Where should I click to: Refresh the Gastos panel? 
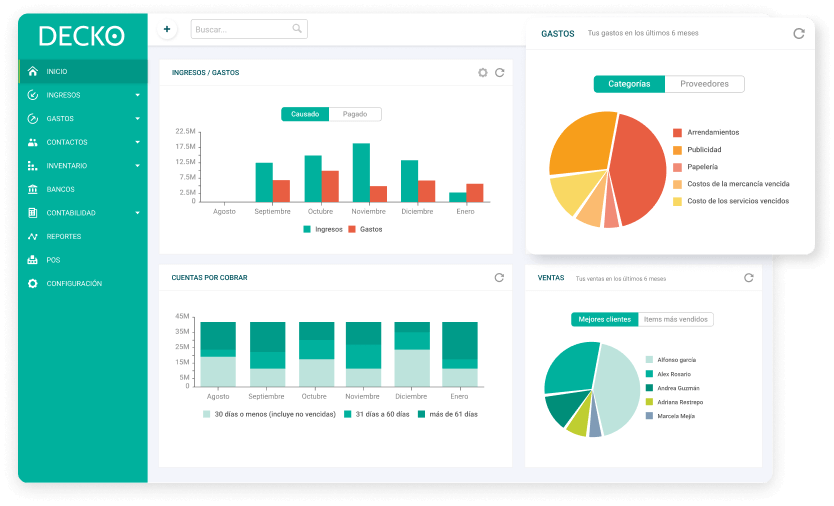[798, 33]
